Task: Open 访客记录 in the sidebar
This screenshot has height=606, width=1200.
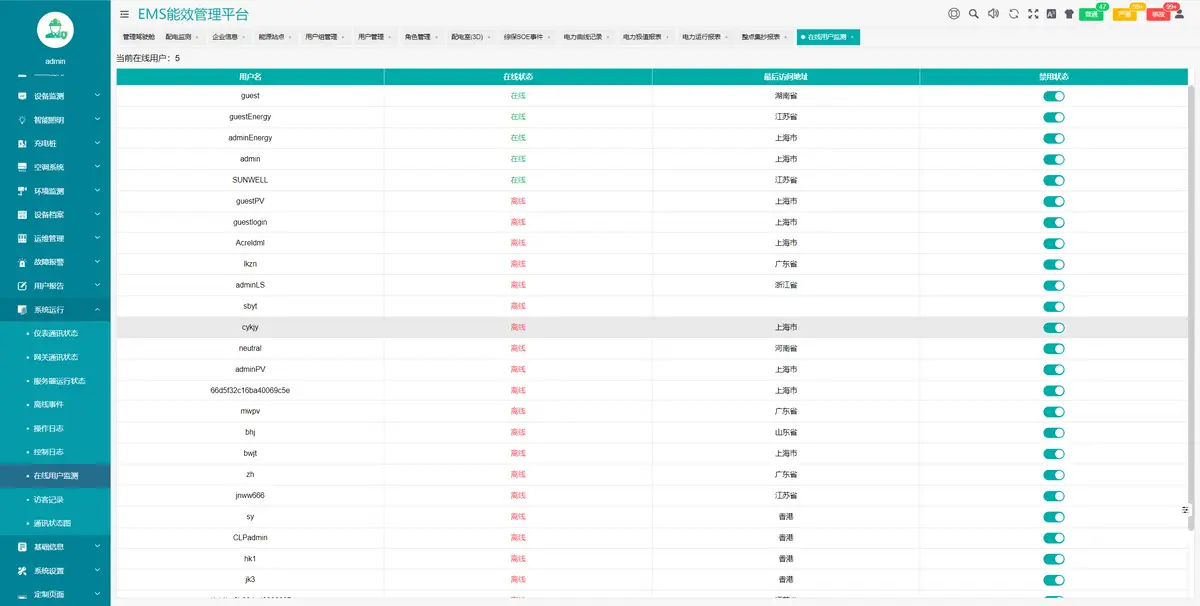Action: coord(49,499)
